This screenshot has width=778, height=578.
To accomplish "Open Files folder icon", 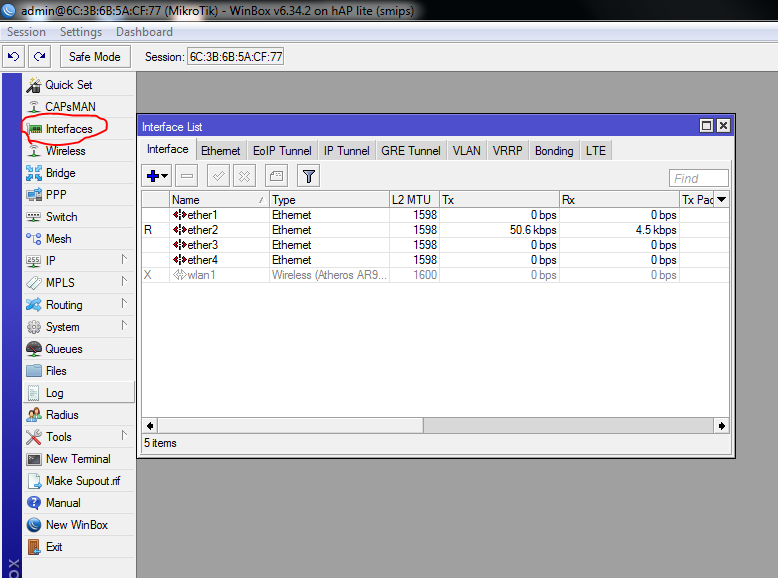I will 34,371.
